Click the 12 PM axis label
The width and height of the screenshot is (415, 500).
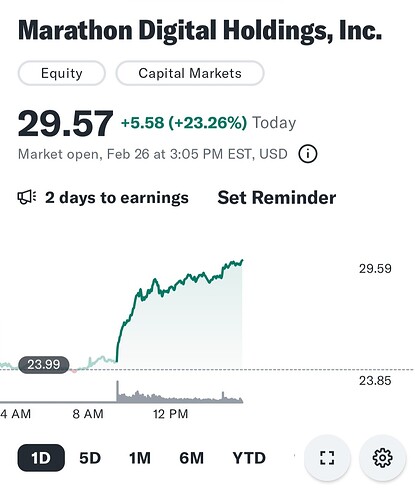(171, 414)
